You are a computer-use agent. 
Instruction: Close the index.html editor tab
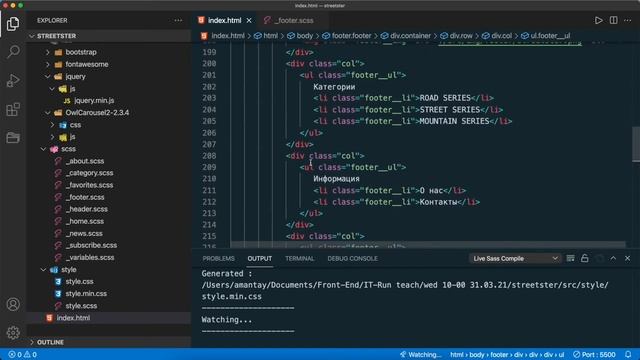point(249,20)
